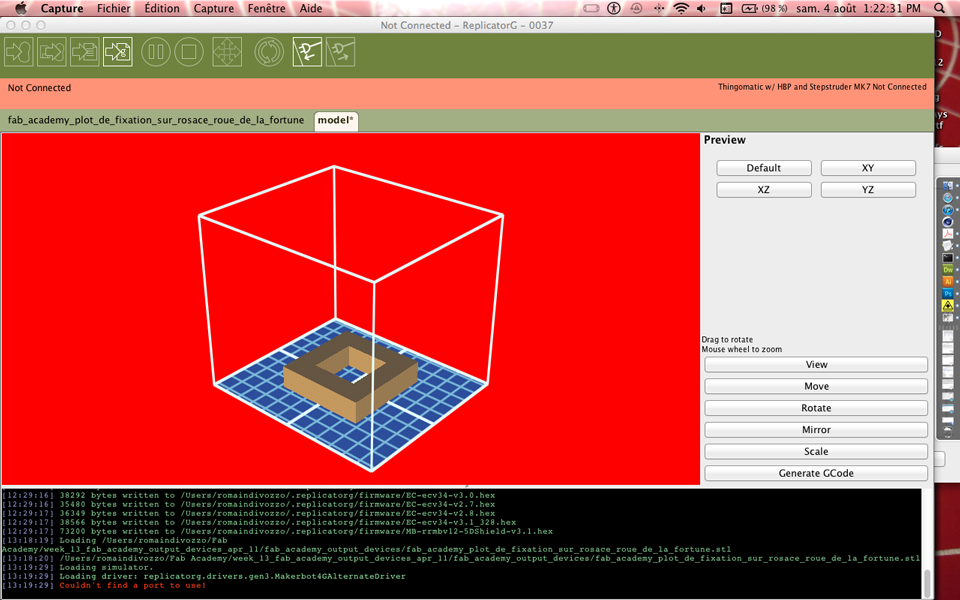The width and height of the screenshot is (960, 600).
Task: Click the Move button
Action: click(816, 386)
